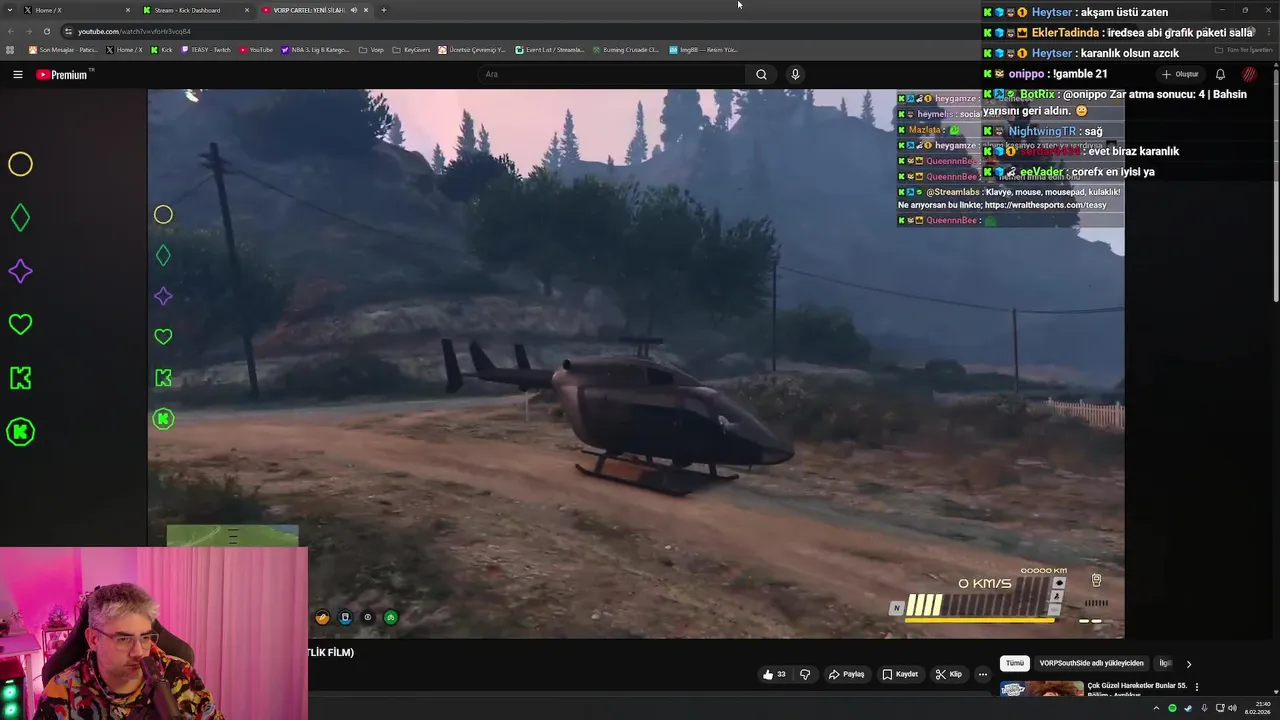Open the Kick bookmark

click(162, 49)
